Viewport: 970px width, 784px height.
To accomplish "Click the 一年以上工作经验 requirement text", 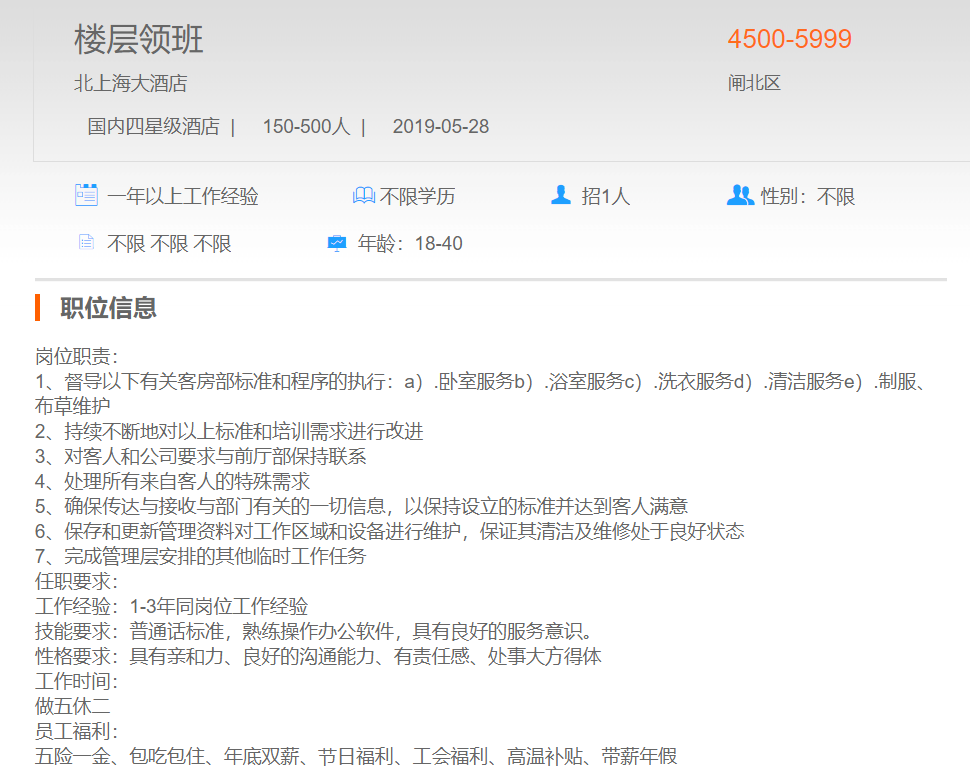I will click(x=183, y=197).
